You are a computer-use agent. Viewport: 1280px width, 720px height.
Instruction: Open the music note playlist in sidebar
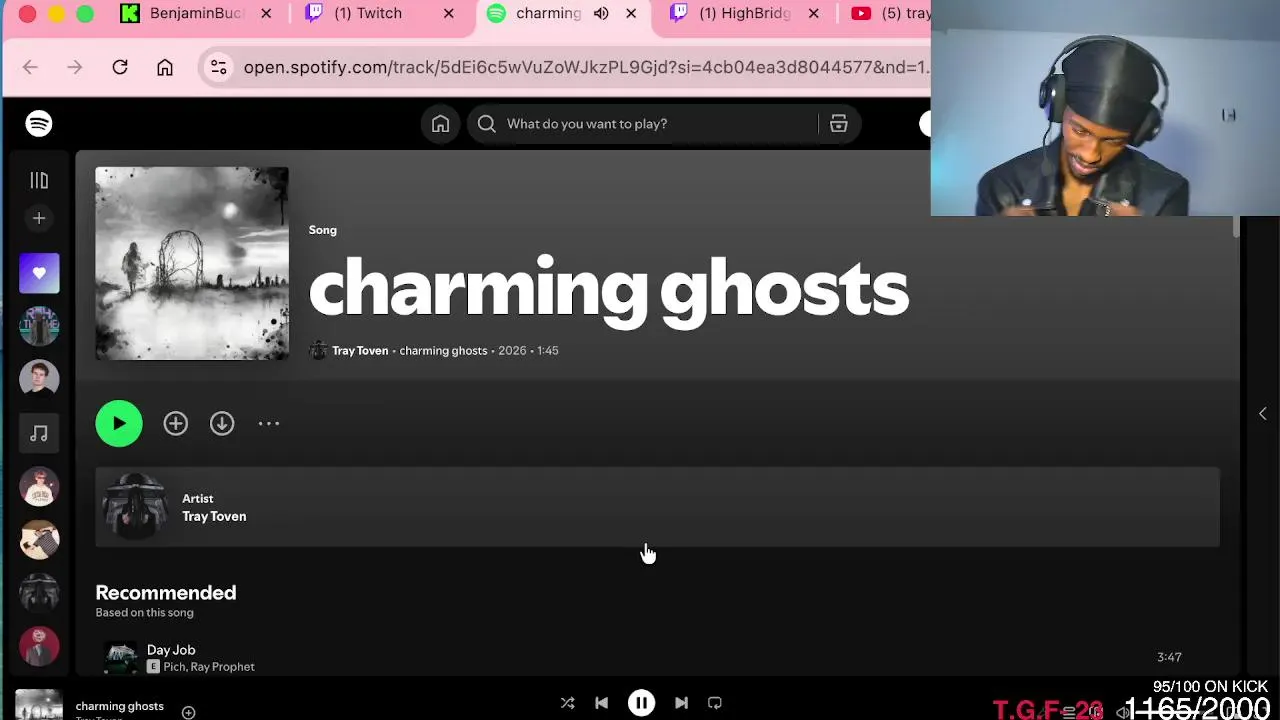39,433
